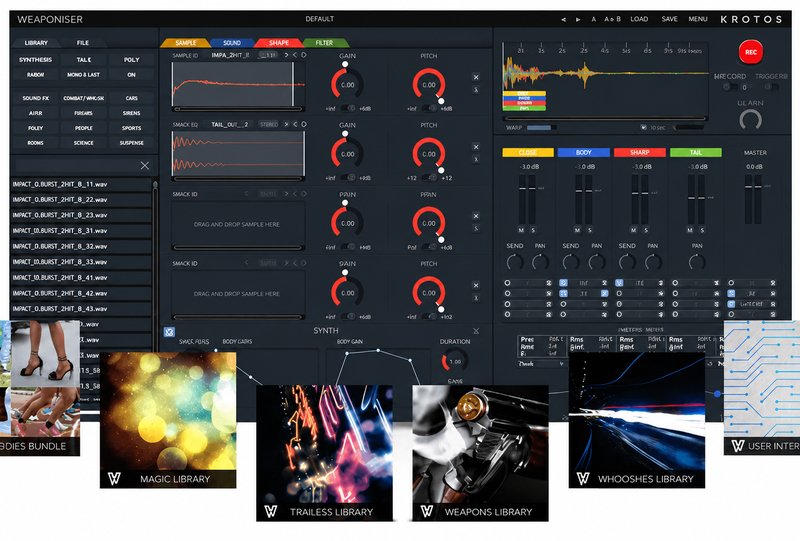Play the IMPA_2HIT sample preview

coord(304,55)
